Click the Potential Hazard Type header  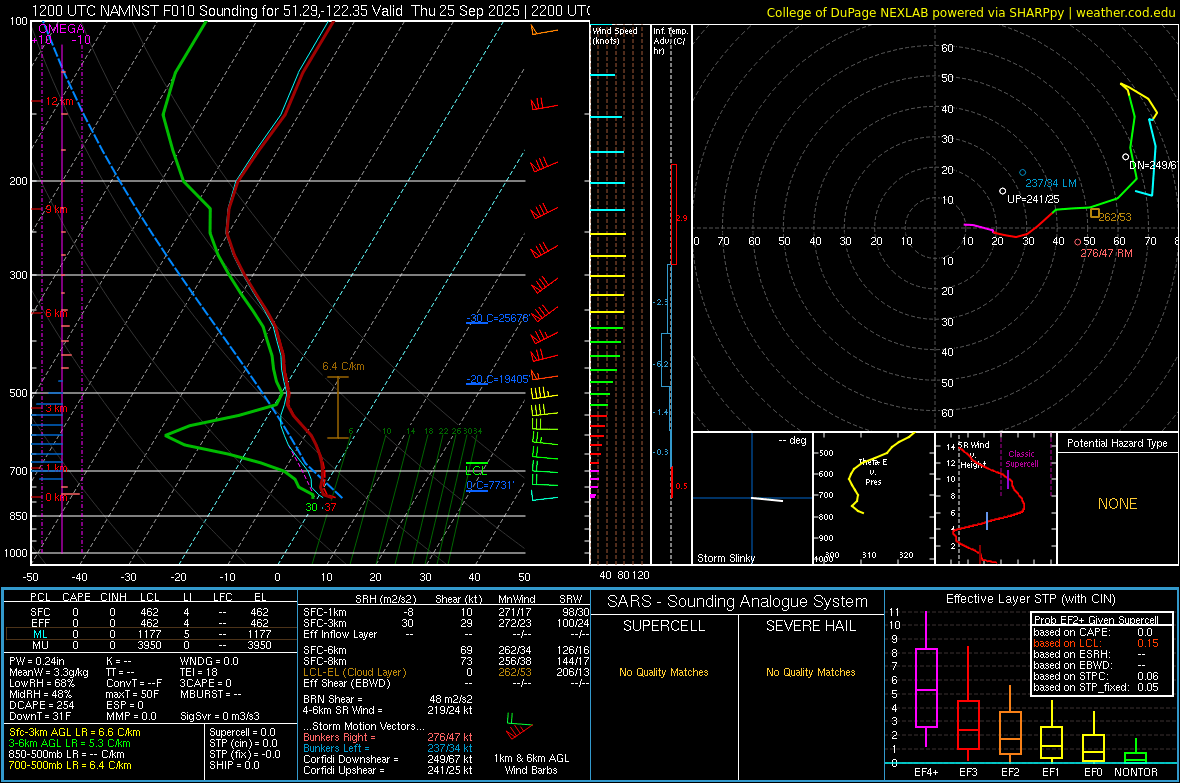tap(1118, 443)
